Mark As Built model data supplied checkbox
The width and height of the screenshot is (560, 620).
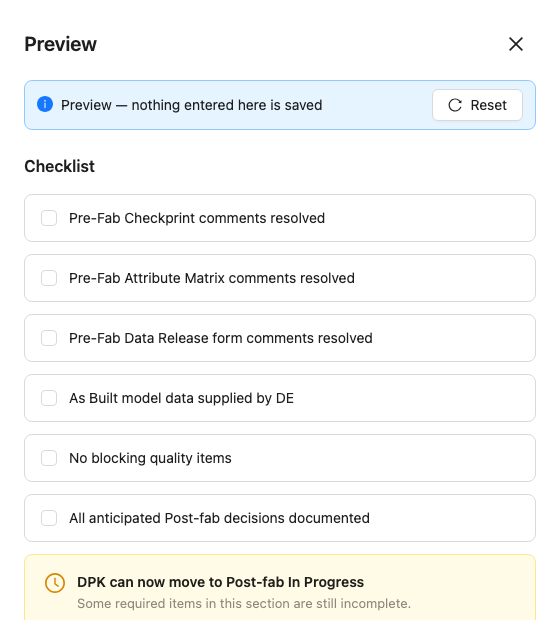49,398
